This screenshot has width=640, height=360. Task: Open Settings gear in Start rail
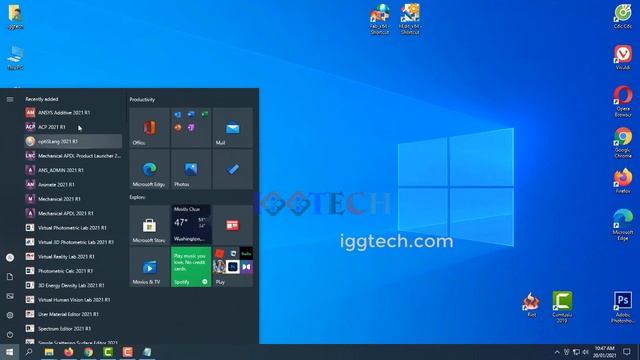coord(10,315)
